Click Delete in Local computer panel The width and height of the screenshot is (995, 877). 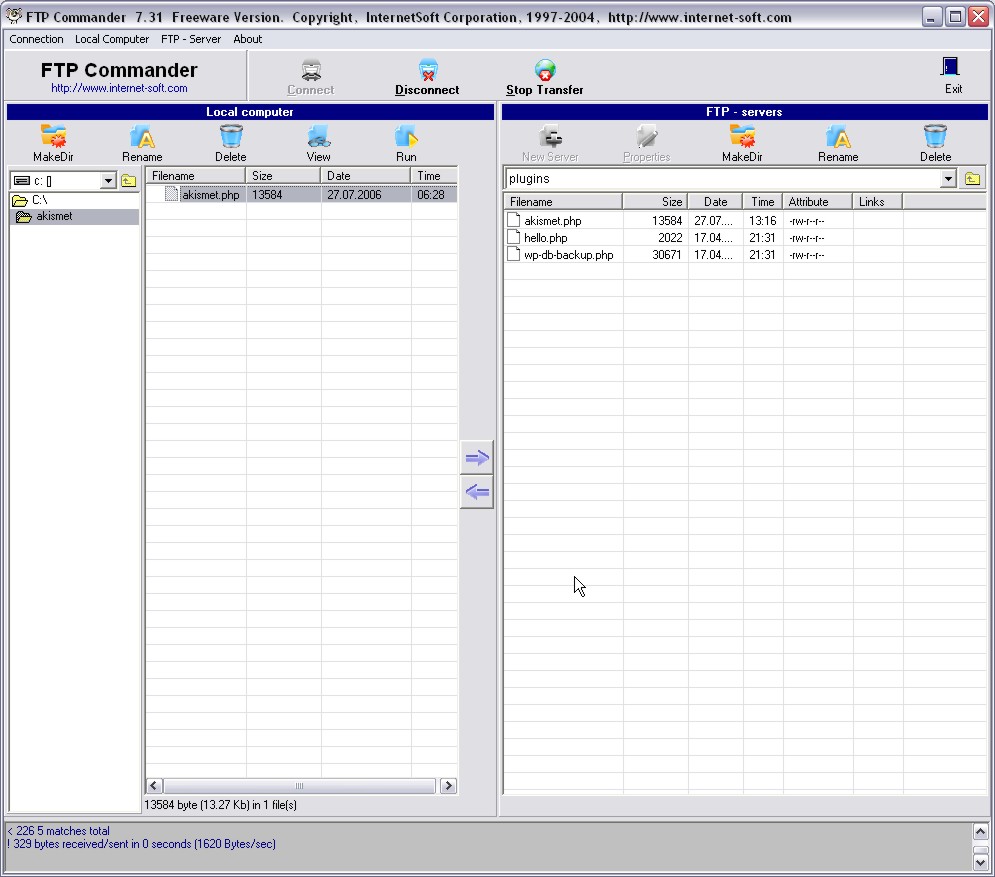pos(230,143)
